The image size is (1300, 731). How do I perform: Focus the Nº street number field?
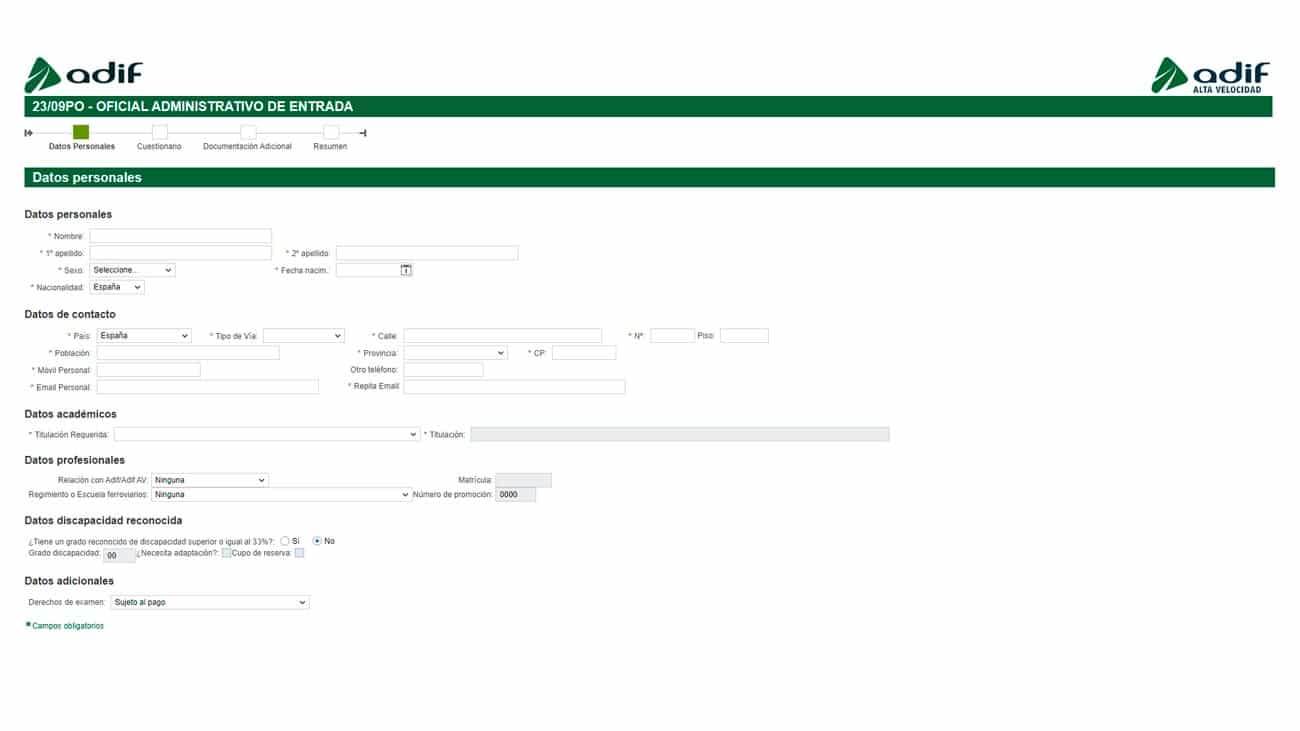[672, 336]
